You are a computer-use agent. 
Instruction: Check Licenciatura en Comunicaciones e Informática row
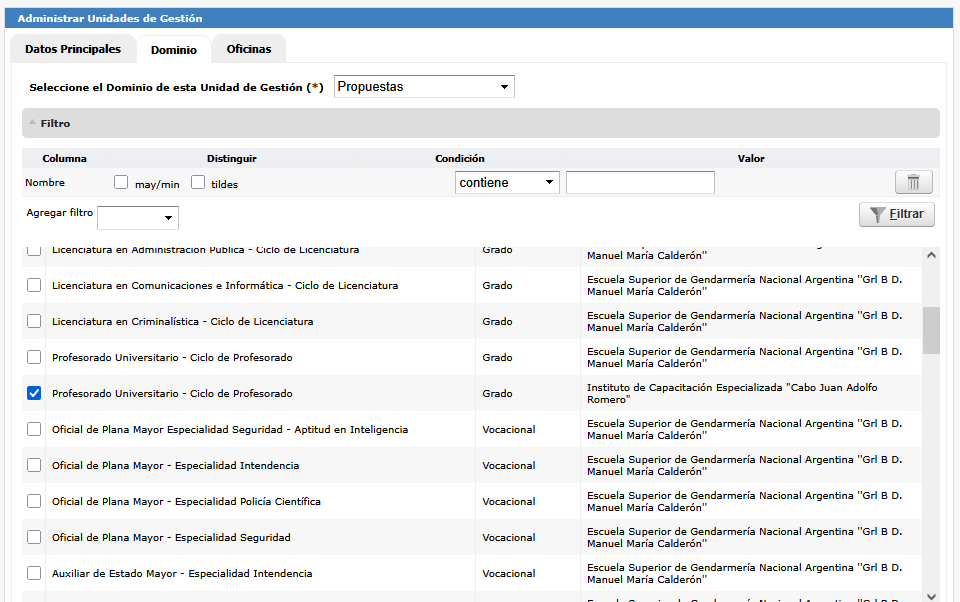(34, 285)
